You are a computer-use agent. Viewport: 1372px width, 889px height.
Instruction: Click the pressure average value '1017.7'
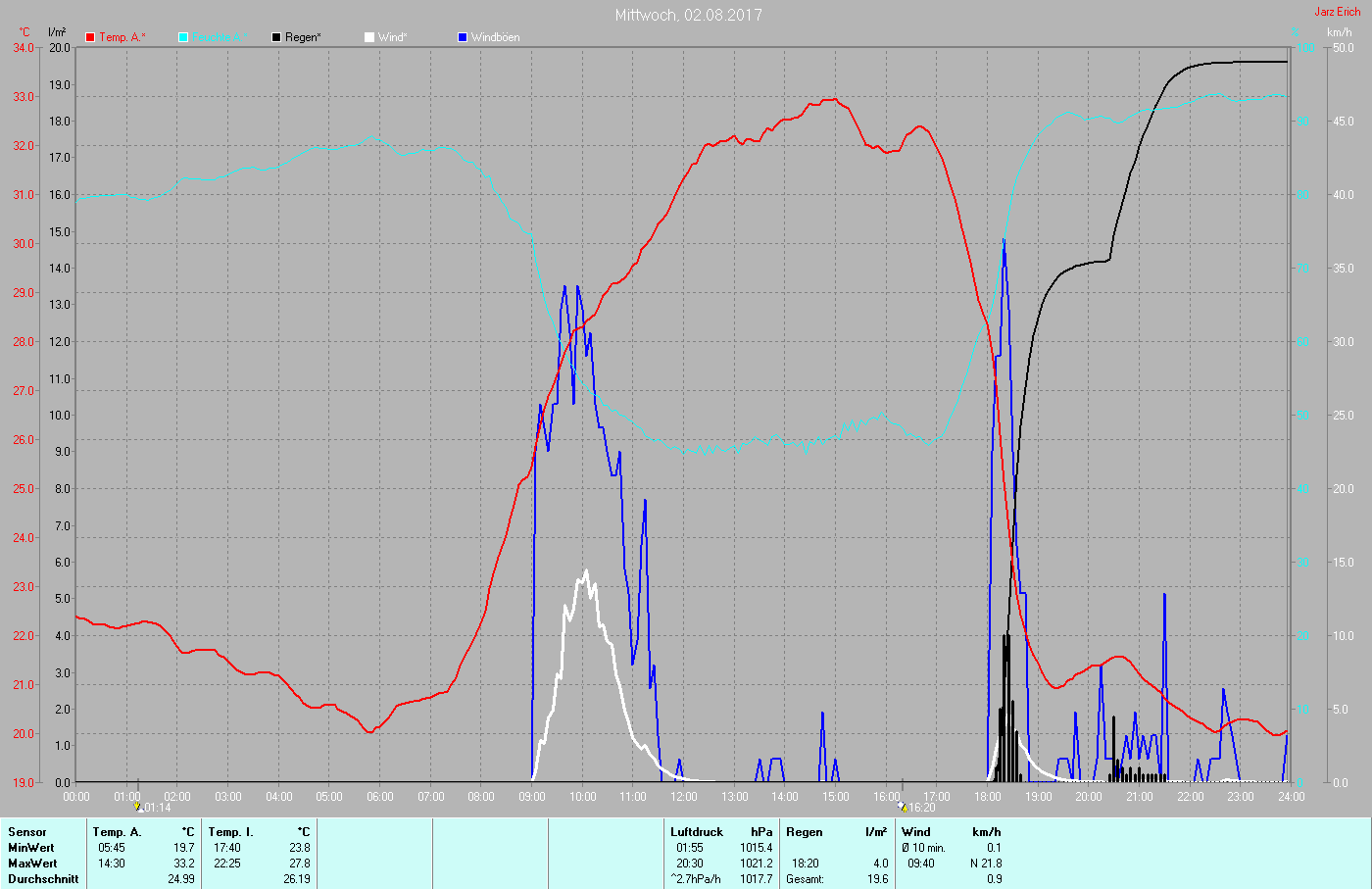pos(756,879)
